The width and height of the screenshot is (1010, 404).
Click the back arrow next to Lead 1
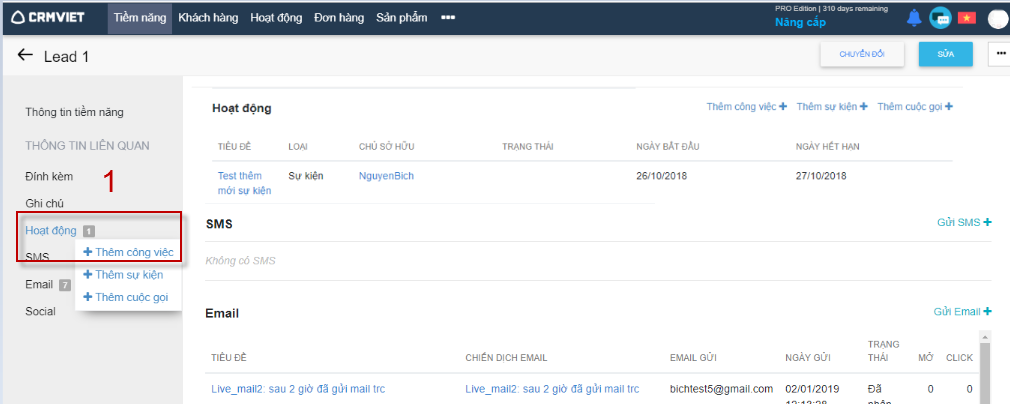(x=25, y=56)
